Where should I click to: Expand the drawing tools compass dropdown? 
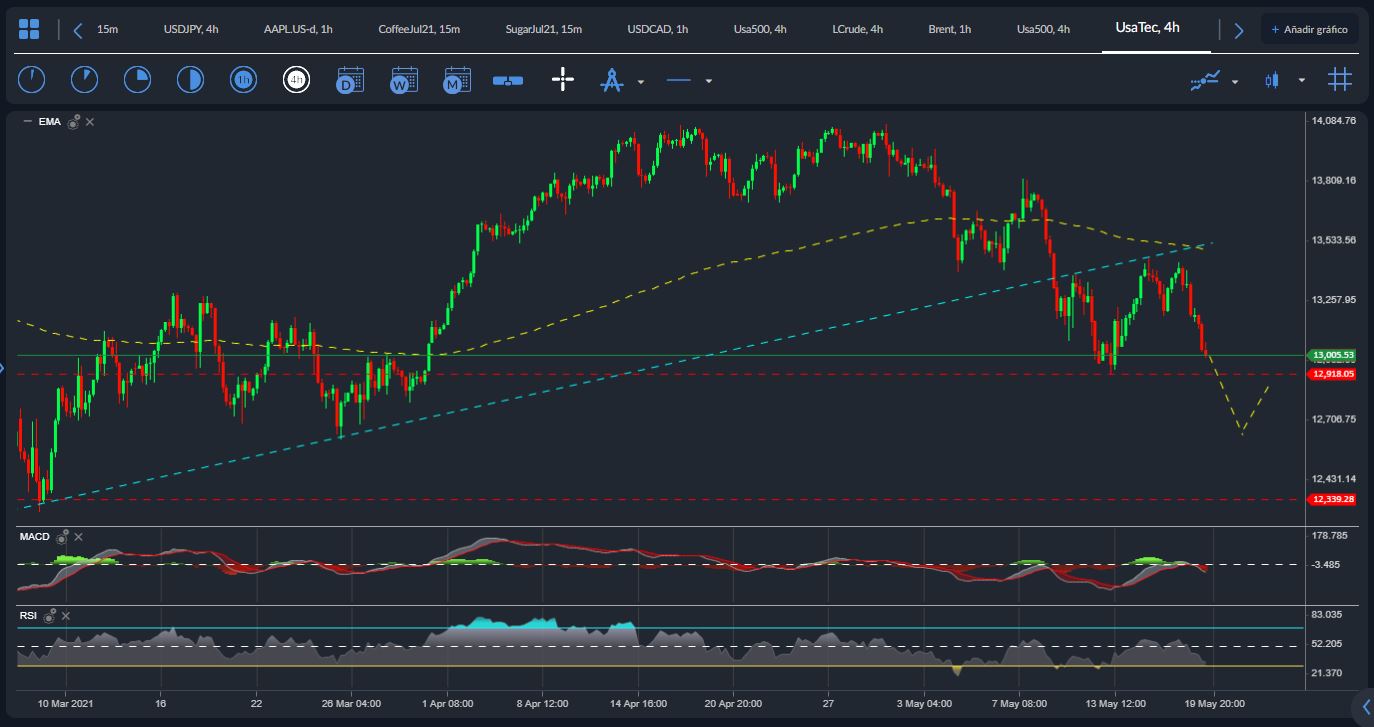641,81
